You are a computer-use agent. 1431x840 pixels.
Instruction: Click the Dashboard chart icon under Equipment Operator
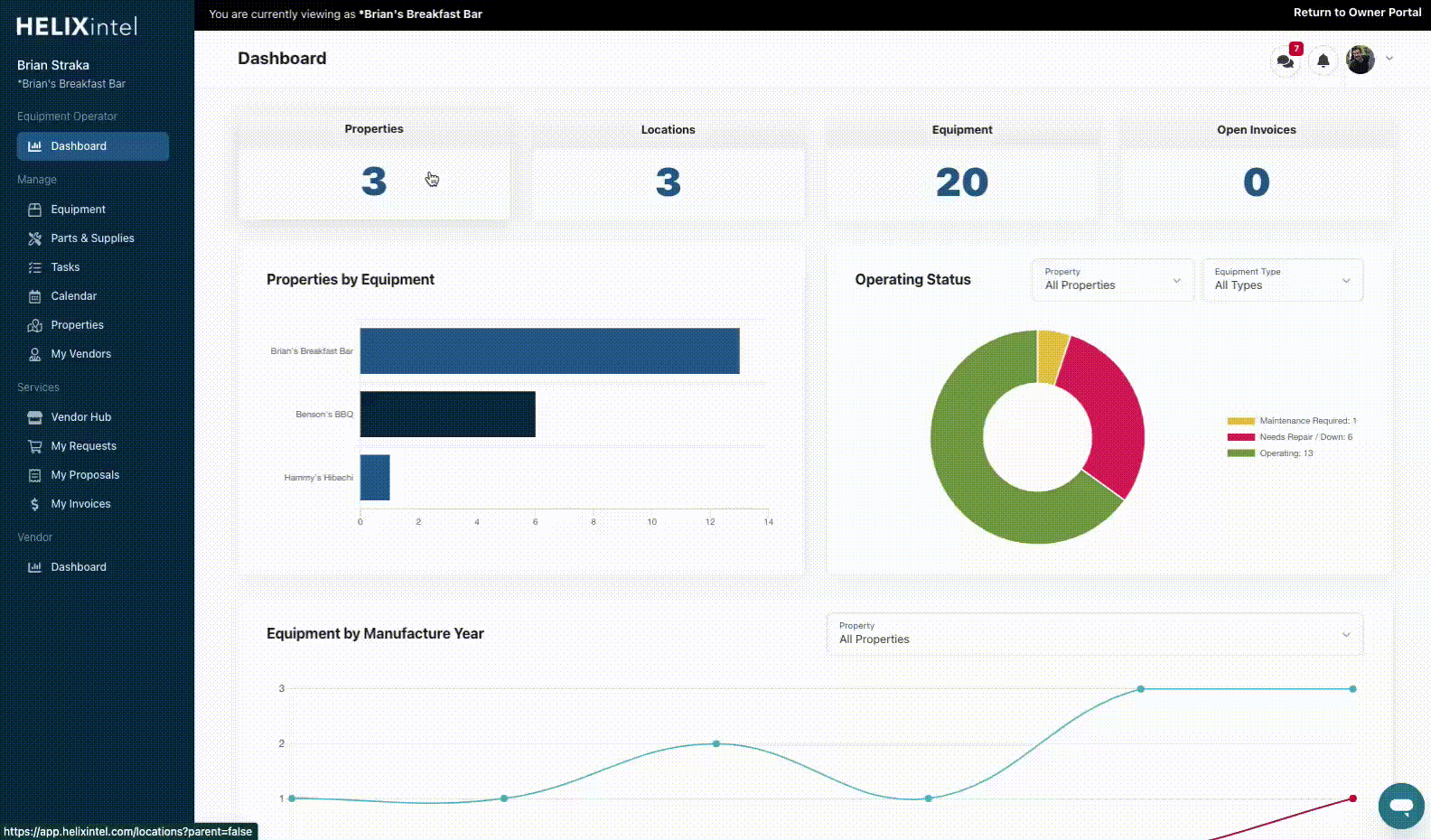pyautogui.click(x=34, y=146)
